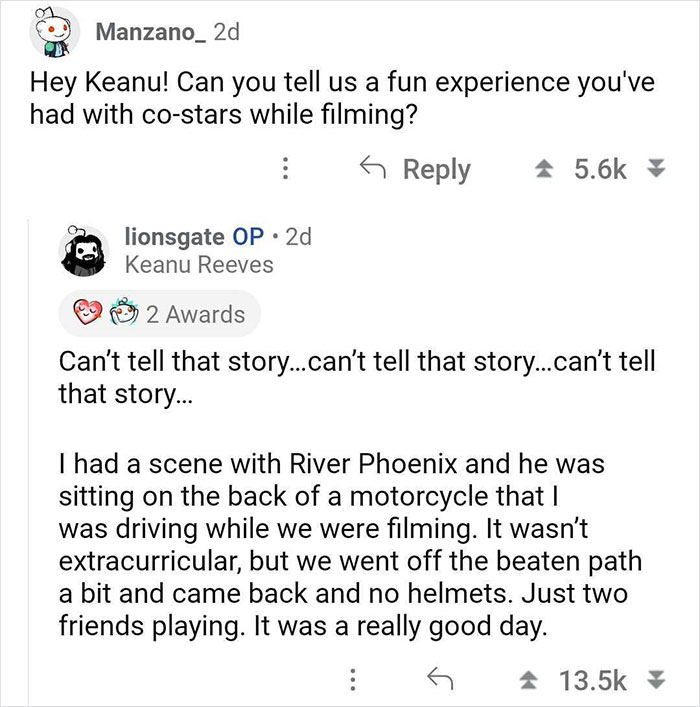Click the 2d timestamp on Manzano_'s comment
700x707 pixels.
click(225, 31)
